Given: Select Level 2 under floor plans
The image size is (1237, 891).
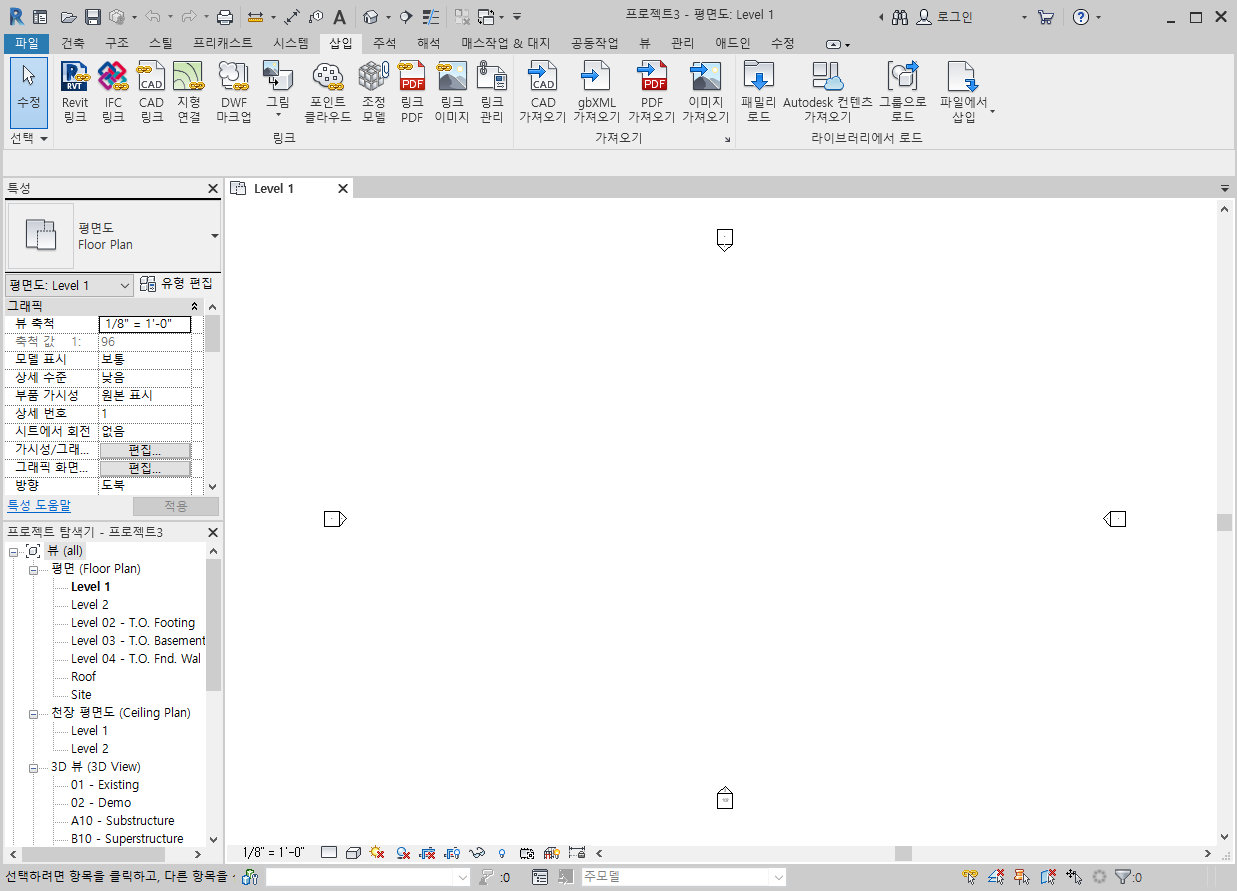Looking at the screenshot, I should coord(90,605).
